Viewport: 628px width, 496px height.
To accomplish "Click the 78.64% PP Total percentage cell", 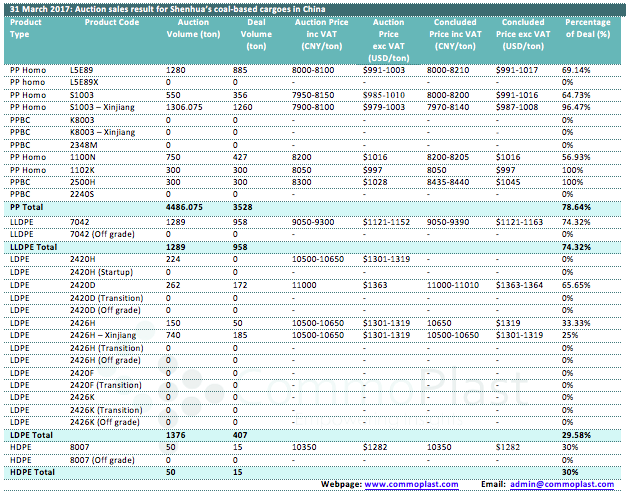I will coord(576,204).
